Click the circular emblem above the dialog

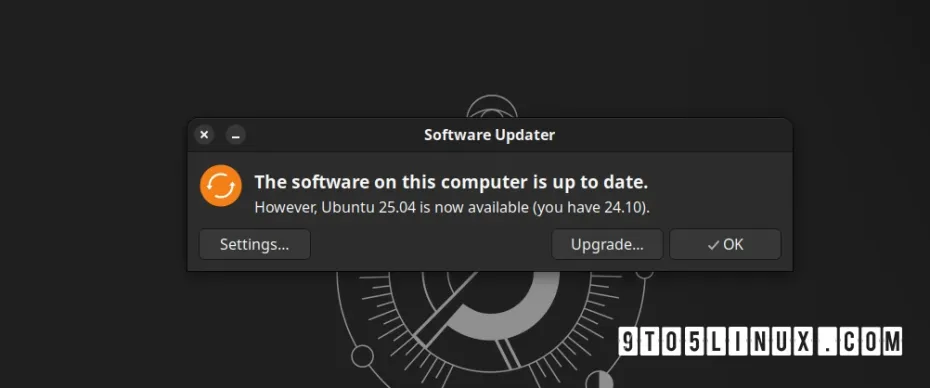point(492,109)
